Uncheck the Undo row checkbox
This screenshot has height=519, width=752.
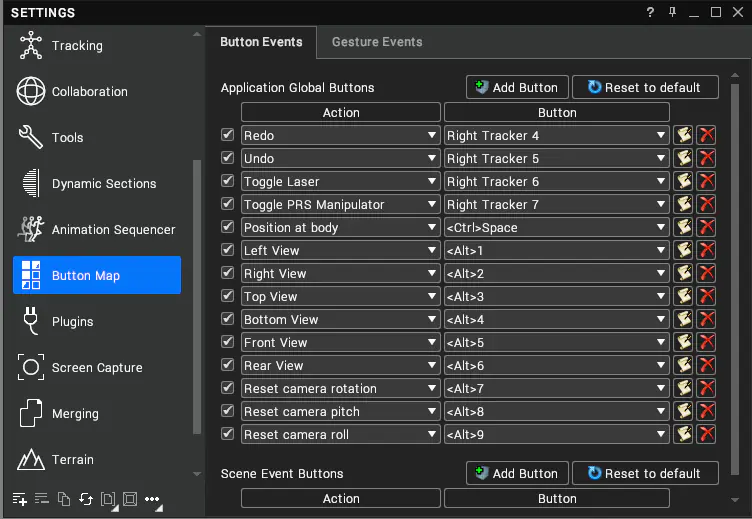(227, 158)
